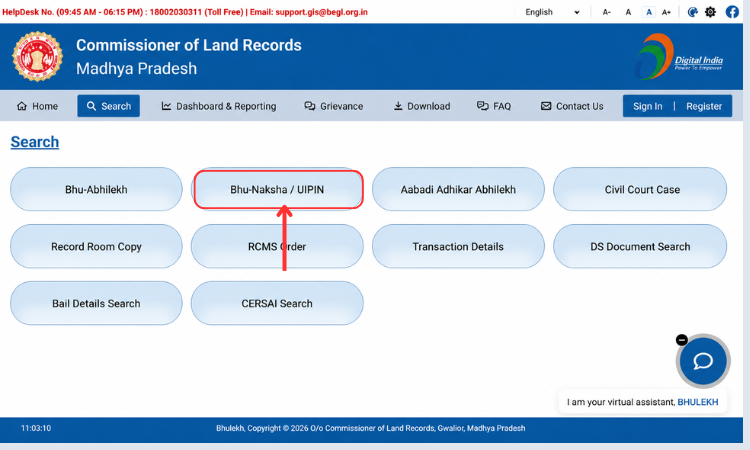The image size is (750, 450).
Task: Select the Bhu-Naksha / UIPIN search option
Action: point(277,189)
